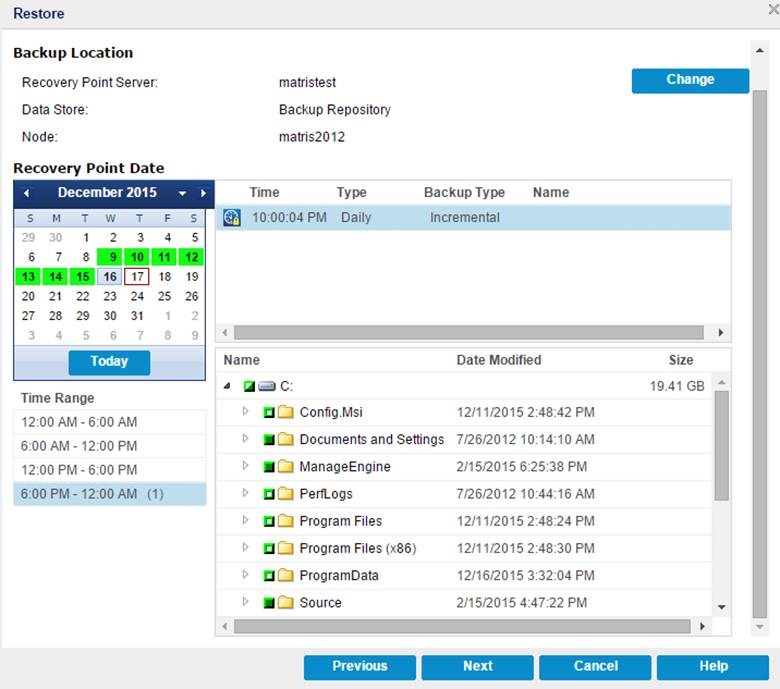Viewport: 780px width, 689px height.
Task: Expand the PerfLogs folder
Action: tap(245, 493)
